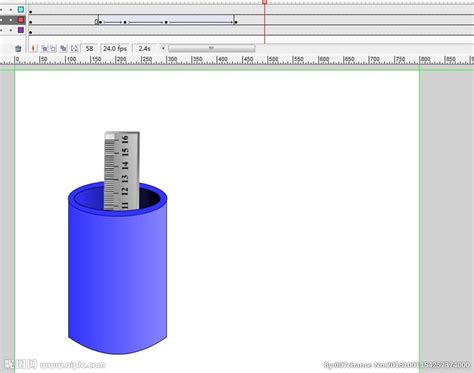Image resolution: width=474 pixels, height=373 pixels.
Task: Toggle the cyan layer outline color box
Action: tap(21, 9)
